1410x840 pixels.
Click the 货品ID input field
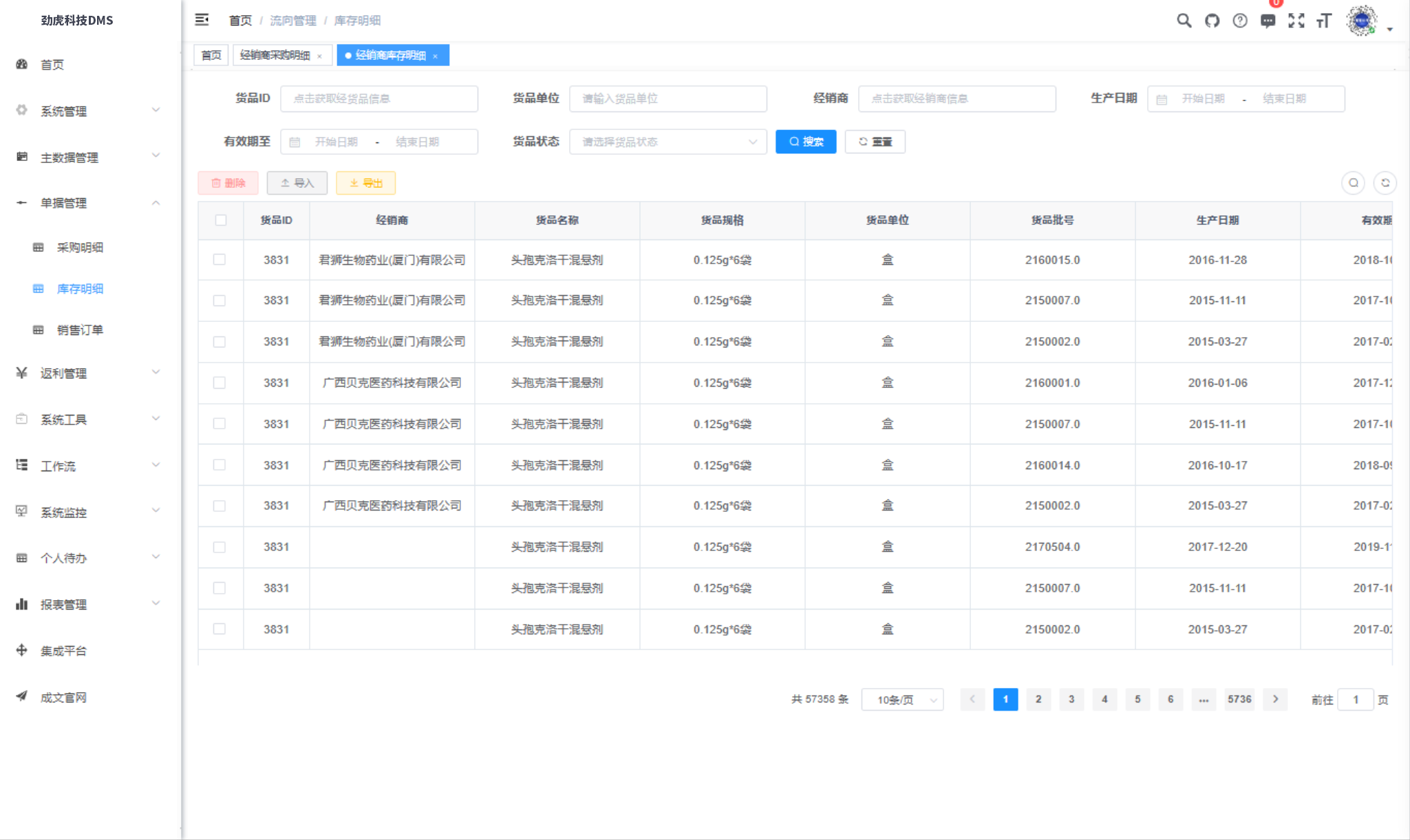pyautogui.click(x=378, y=98)
